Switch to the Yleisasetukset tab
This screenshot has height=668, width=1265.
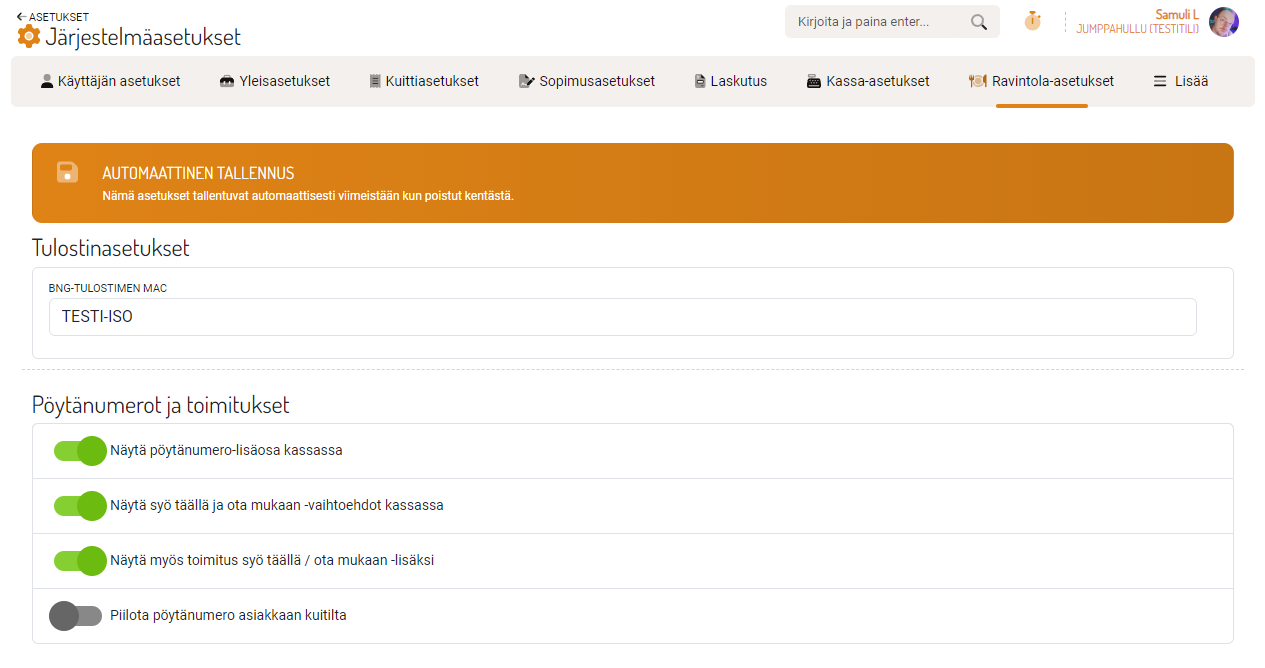pyautogui.click(x=274, y=81)
